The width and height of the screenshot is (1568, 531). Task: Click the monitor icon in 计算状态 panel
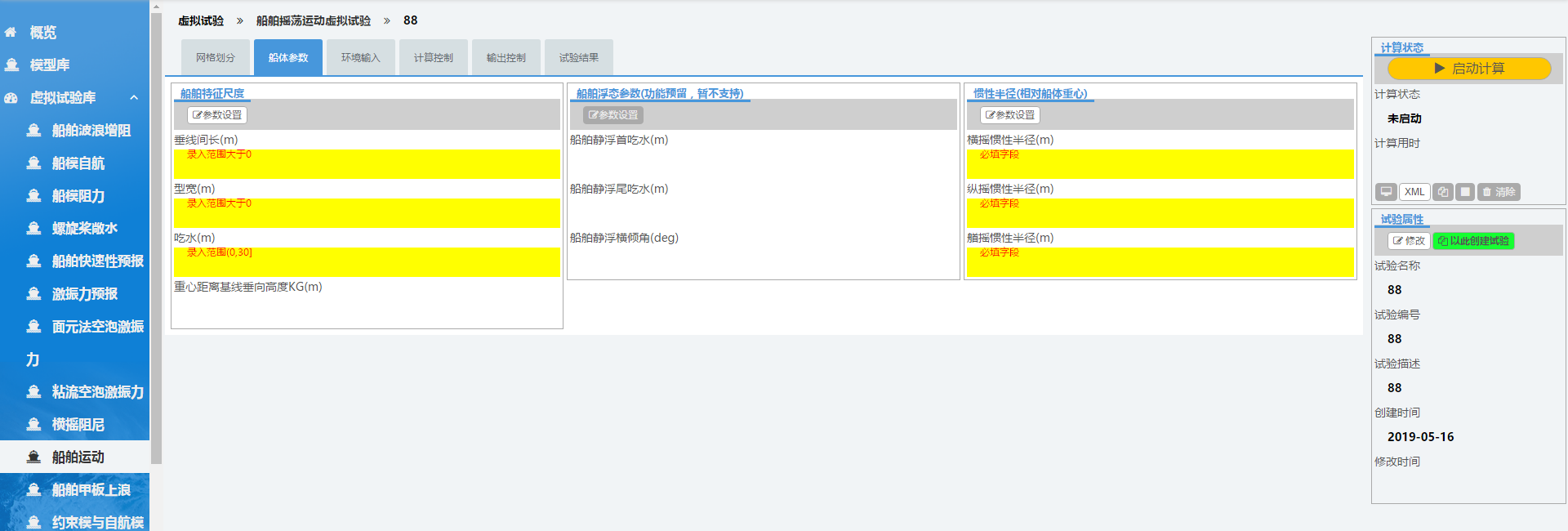pos(1386,192)
